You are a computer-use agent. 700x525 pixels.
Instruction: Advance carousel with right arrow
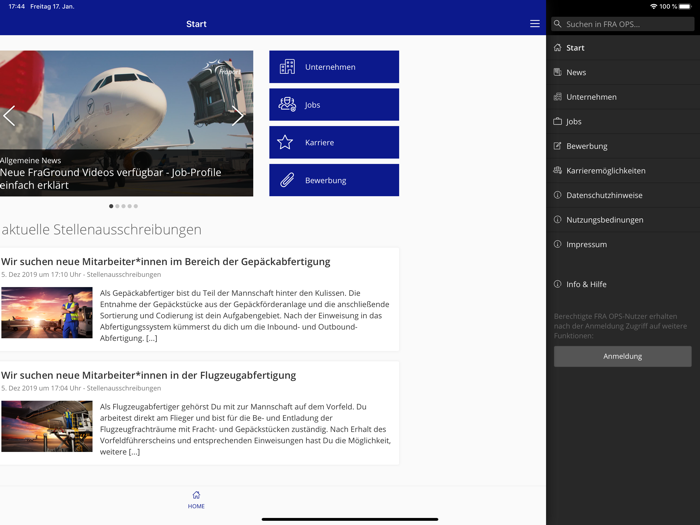pyautogui.click(x=238, y=116)
